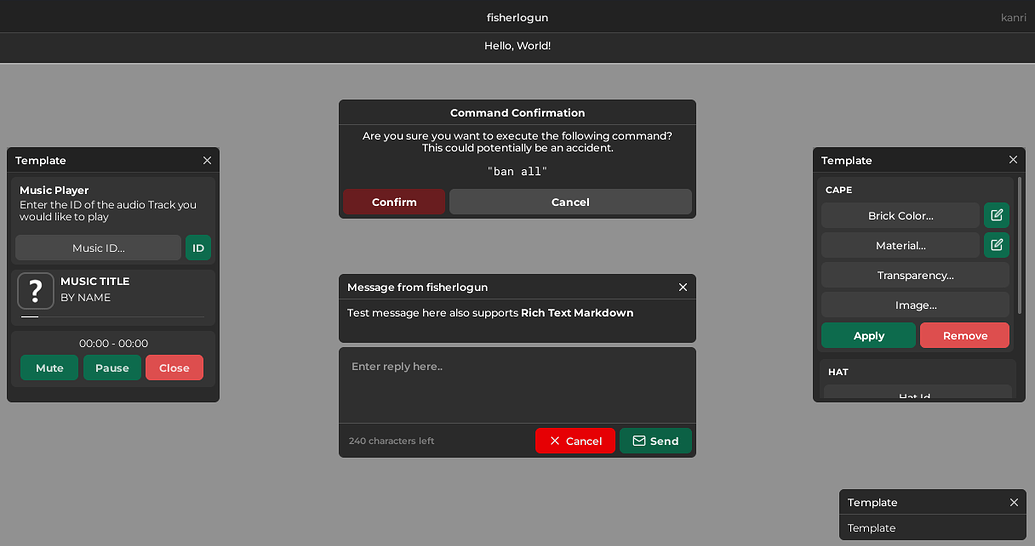Click the Template body text in bottom notification
This screenshot has width=1035, height=546.
(x=871, y=528)
